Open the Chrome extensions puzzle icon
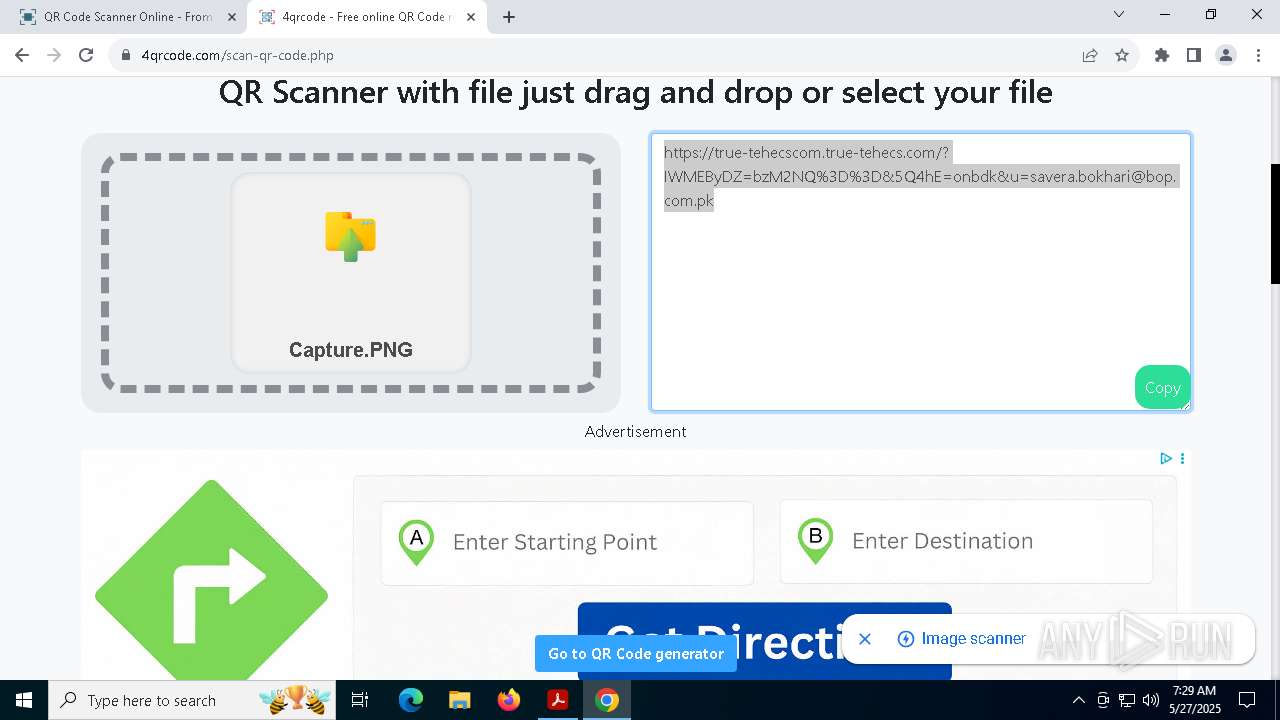 click(1162, 55)
